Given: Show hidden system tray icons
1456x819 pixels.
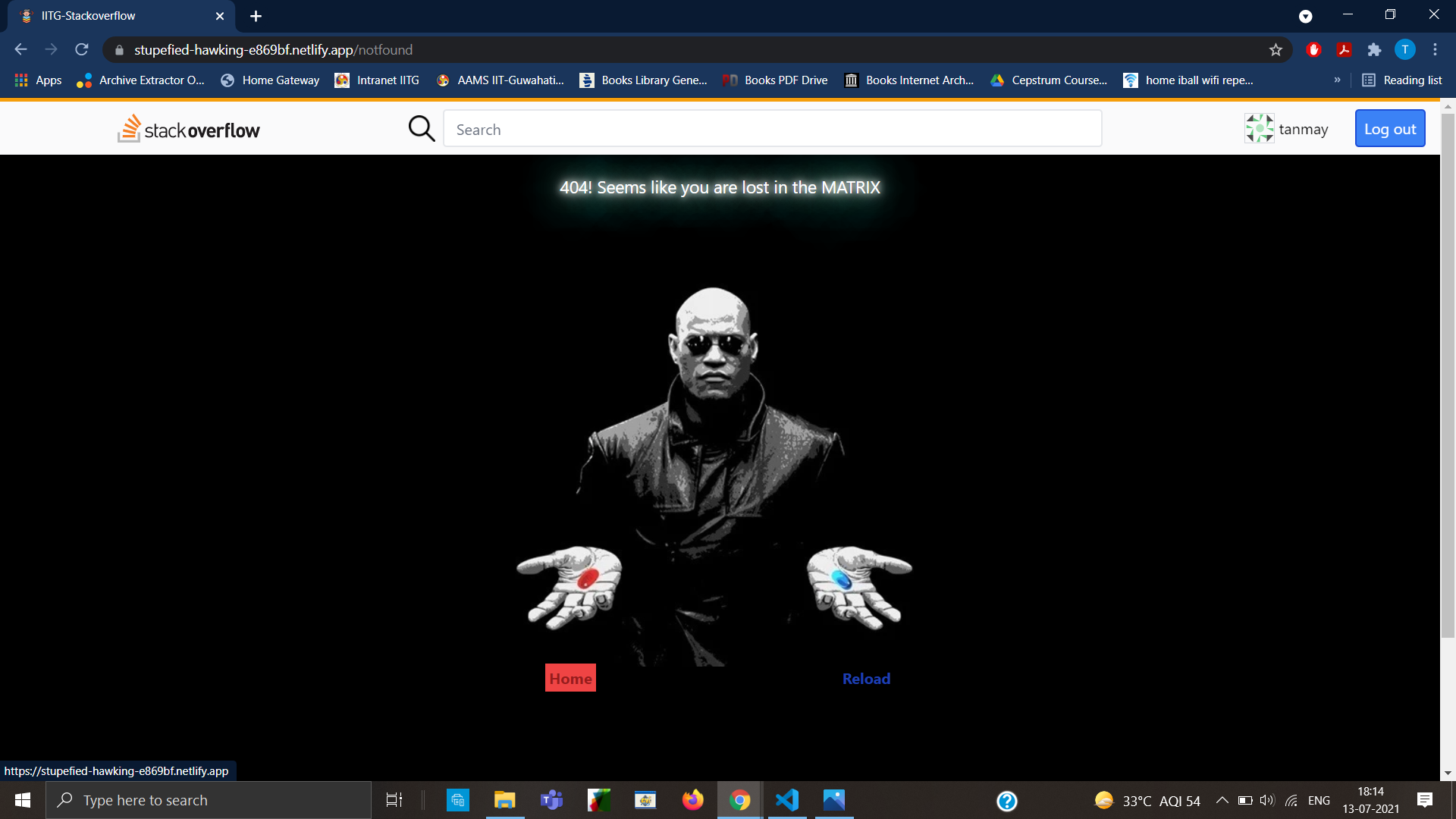Looking at the screenshot, I should (x=1222, y=800).
